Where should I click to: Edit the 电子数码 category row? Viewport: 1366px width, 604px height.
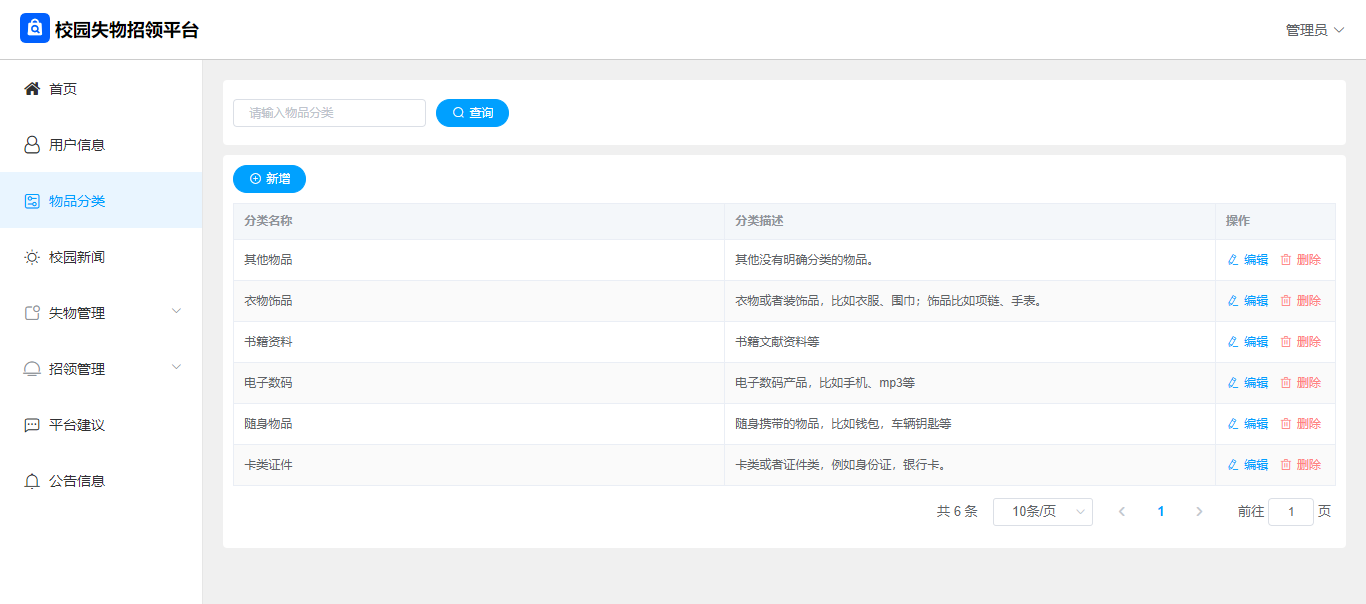coord(1248,383)
